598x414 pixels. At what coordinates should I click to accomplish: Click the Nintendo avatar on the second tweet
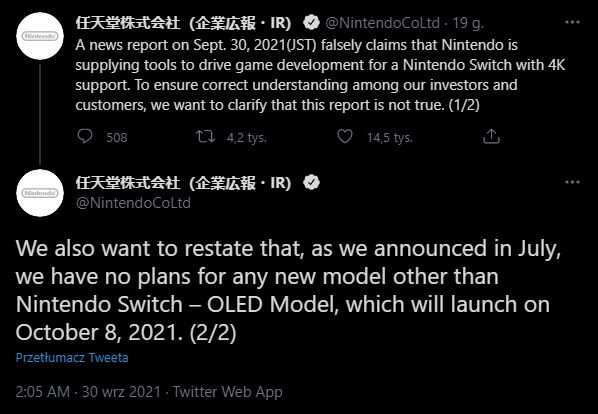point(40,193)
